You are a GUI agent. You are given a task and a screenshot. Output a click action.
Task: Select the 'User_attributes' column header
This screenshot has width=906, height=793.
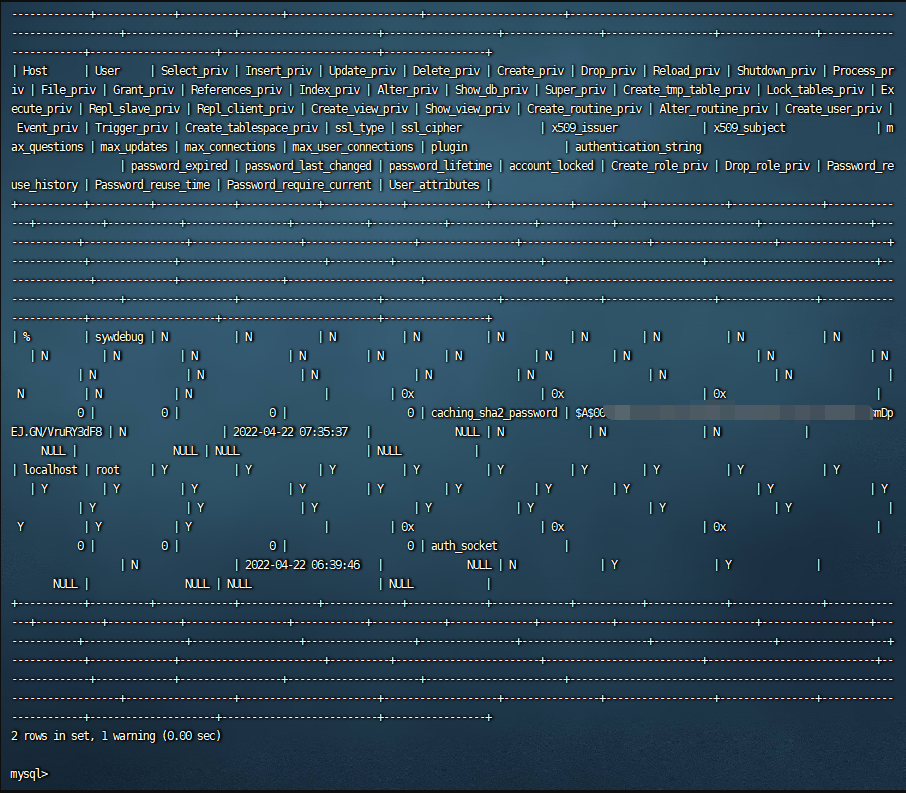[x=434, y=185]
